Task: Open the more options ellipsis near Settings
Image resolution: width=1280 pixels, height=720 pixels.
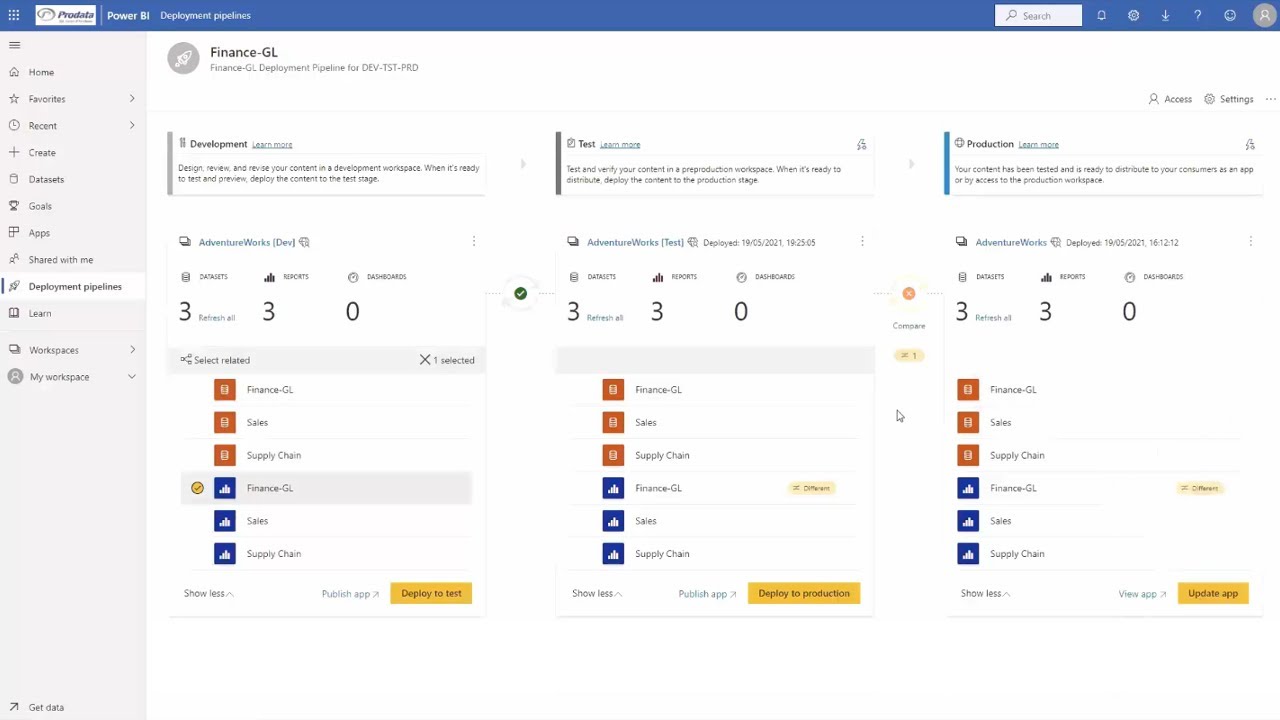Action: tap(1271, 99)
